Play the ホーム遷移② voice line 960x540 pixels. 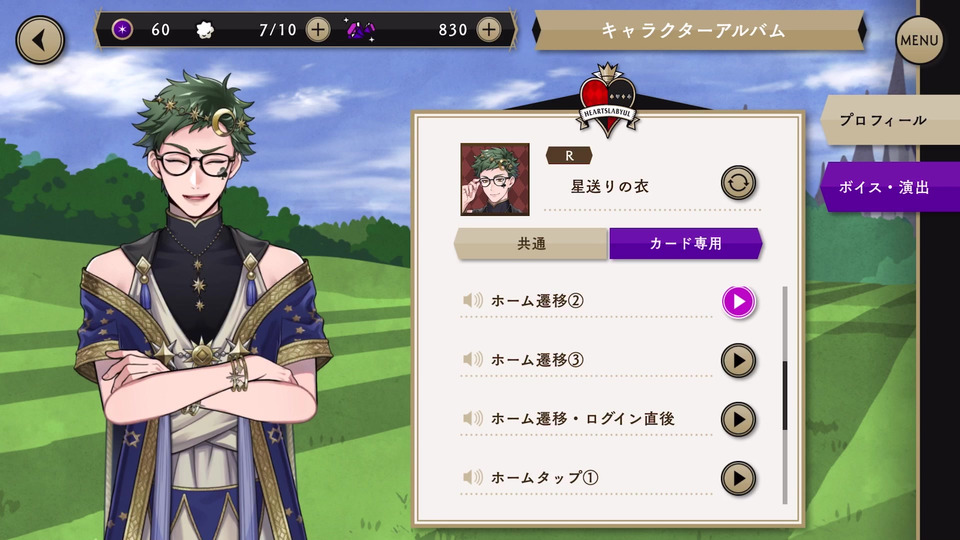click(738, 302)
